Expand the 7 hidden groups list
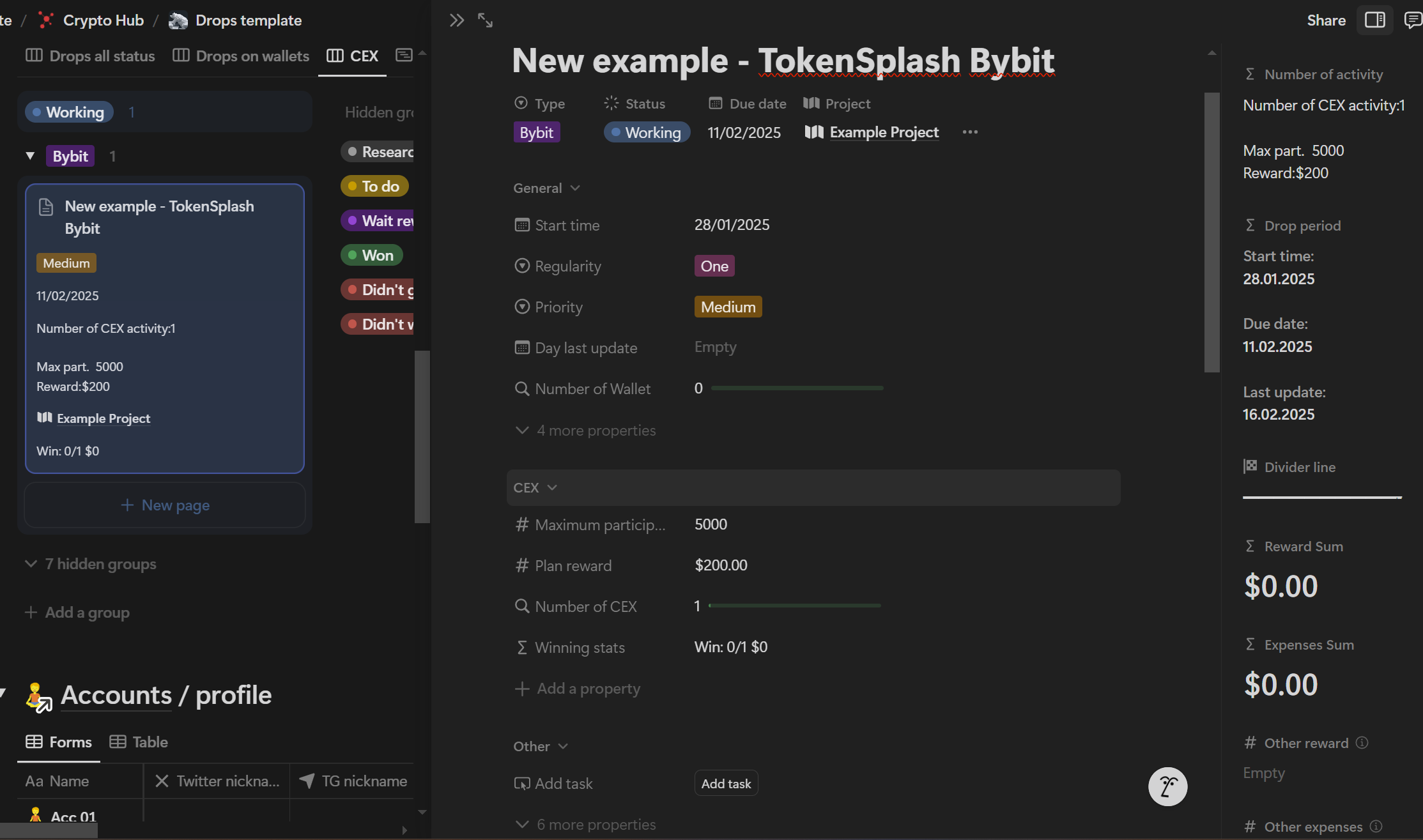Screen dimensions: 1423x840 (91, 564)
